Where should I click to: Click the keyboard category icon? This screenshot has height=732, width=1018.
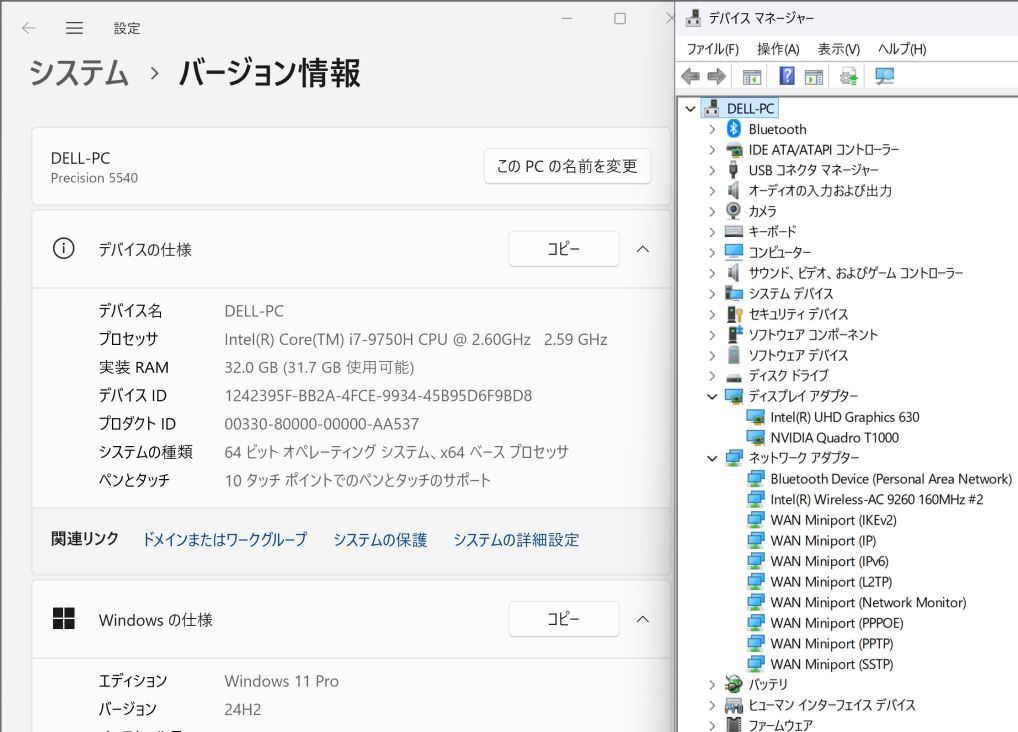(x=734, y=231)
